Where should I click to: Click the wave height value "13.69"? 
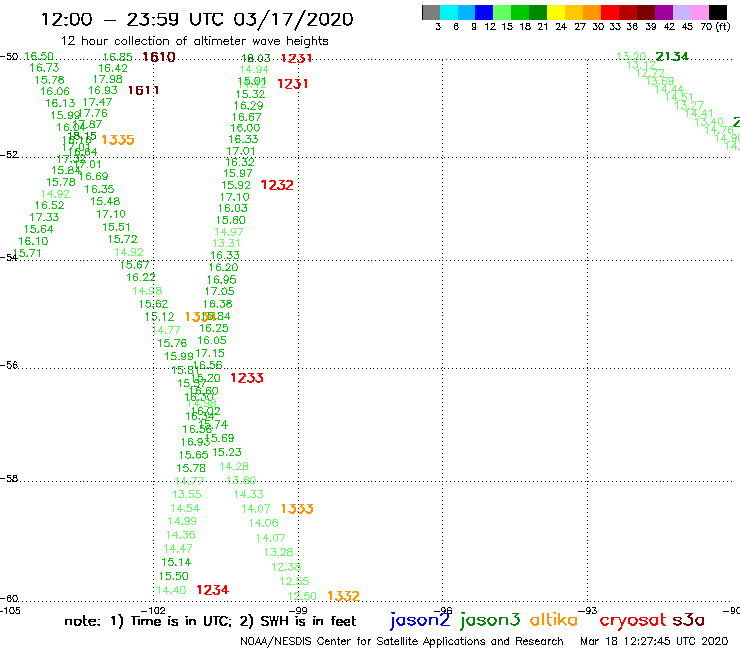pyautogui.click(x=660, y=81)
